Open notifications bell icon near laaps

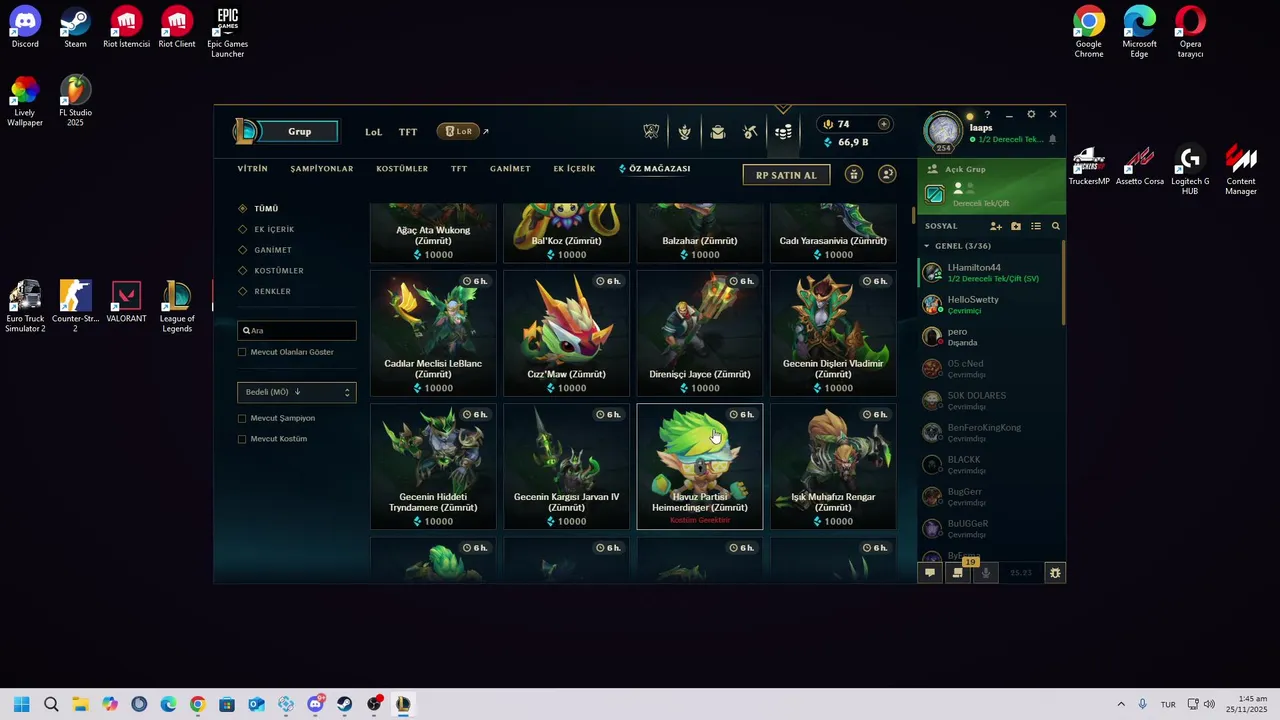[1052, 140]
